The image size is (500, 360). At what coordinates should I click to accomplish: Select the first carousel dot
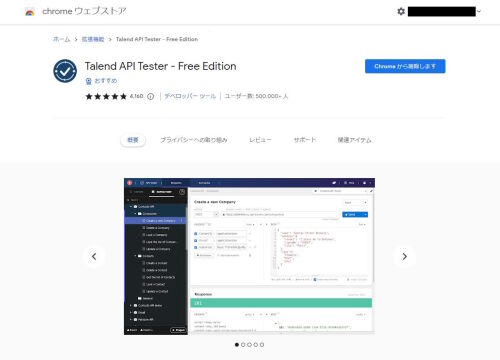pyautogui.click(x=237, y=345)
